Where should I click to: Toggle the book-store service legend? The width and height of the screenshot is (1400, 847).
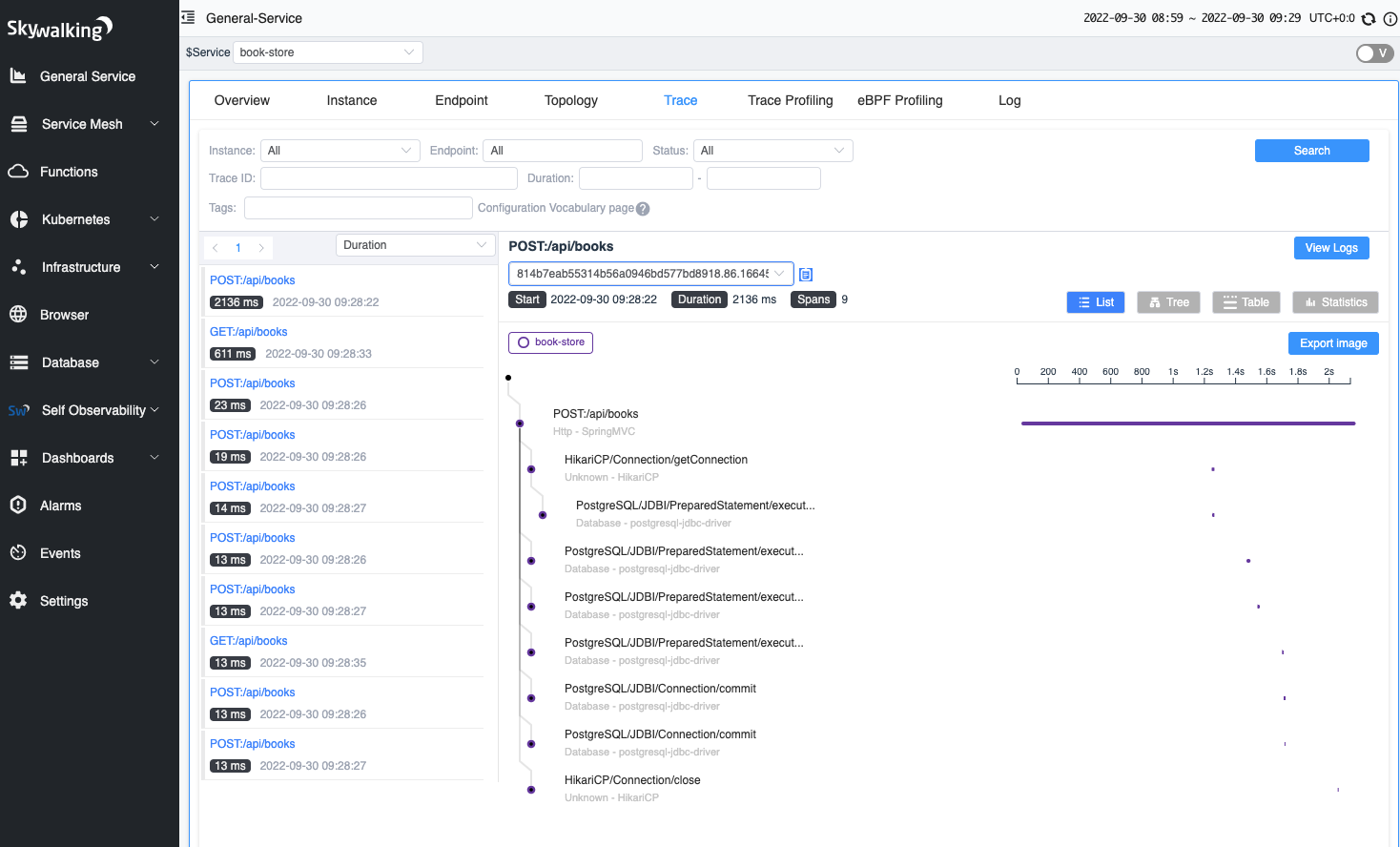[x=551, y=342]
